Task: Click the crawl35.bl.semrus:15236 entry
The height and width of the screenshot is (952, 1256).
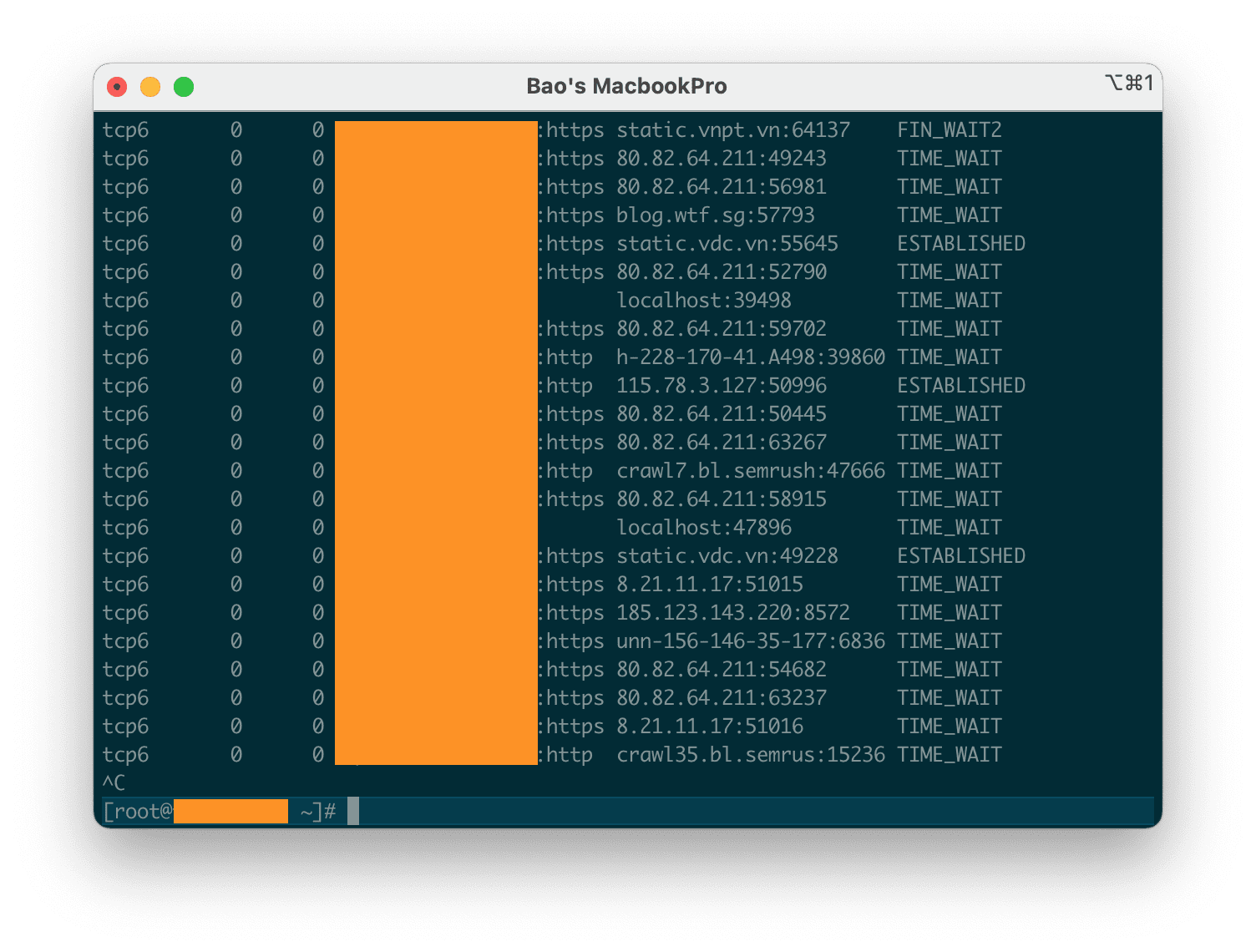Action: [x=751, y=754]
